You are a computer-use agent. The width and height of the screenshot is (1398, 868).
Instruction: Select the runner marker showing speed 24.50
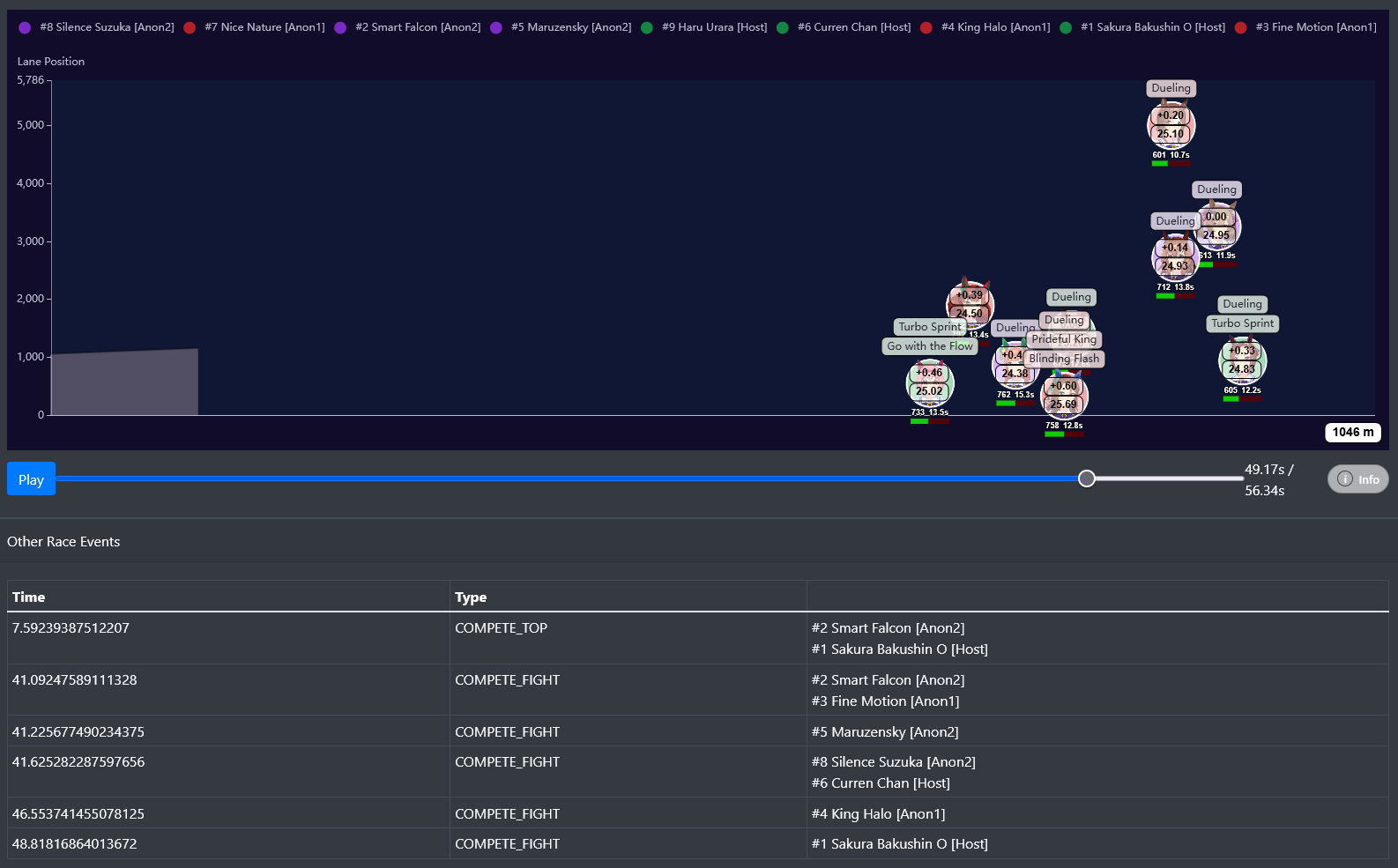pos(970,305)
